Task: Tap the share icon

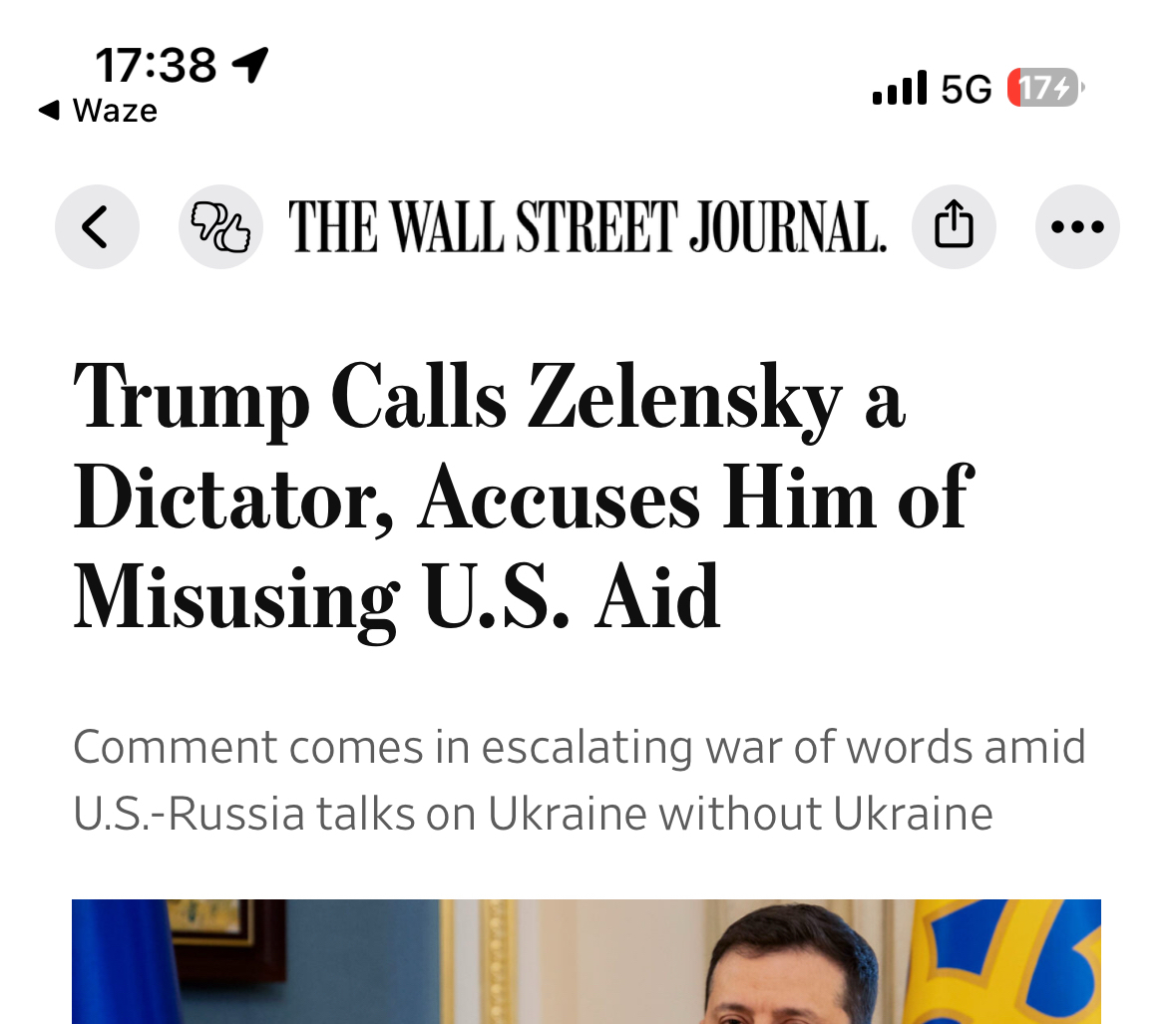Action: coord(954,226)
